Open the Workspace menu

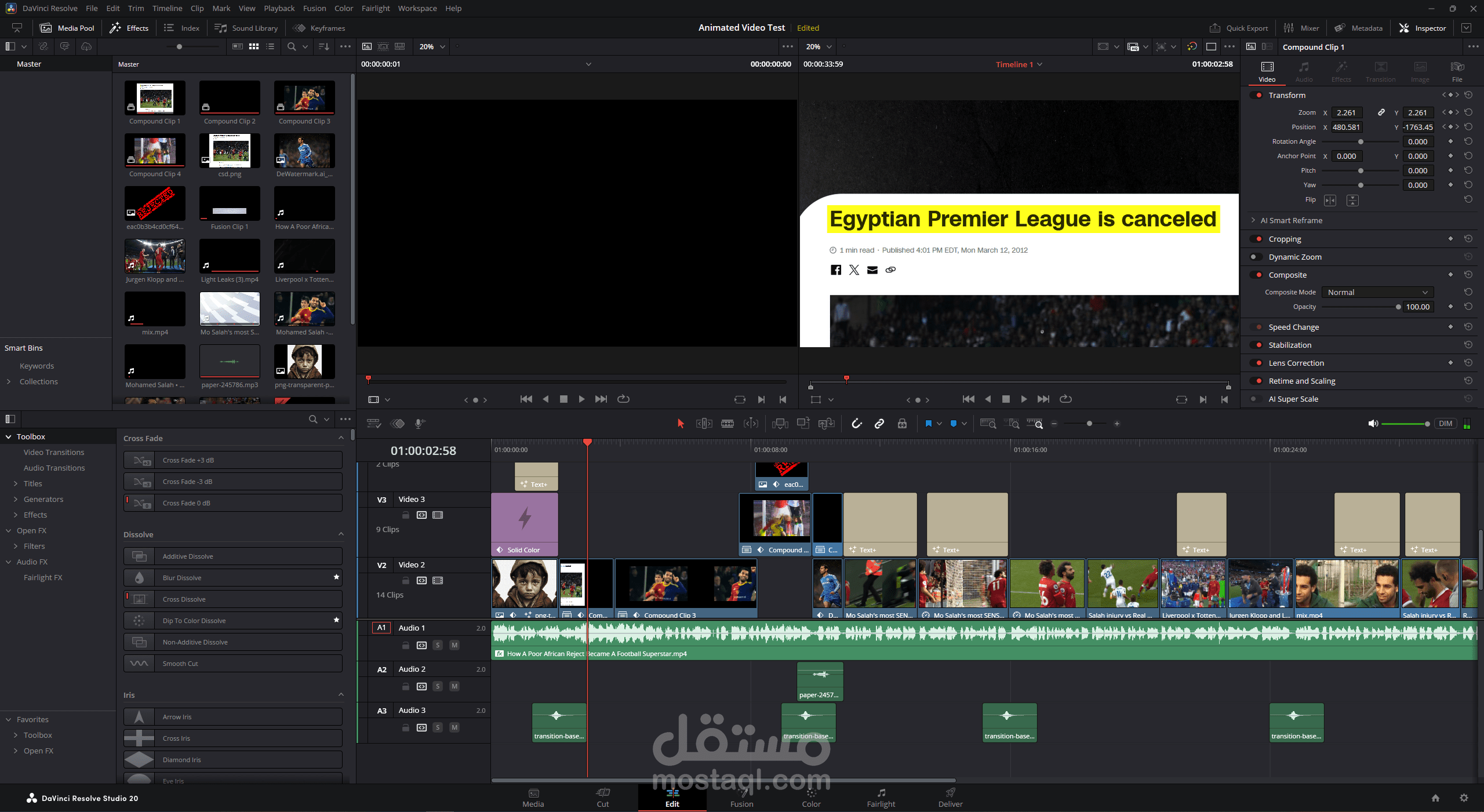(x=417, y=8)
